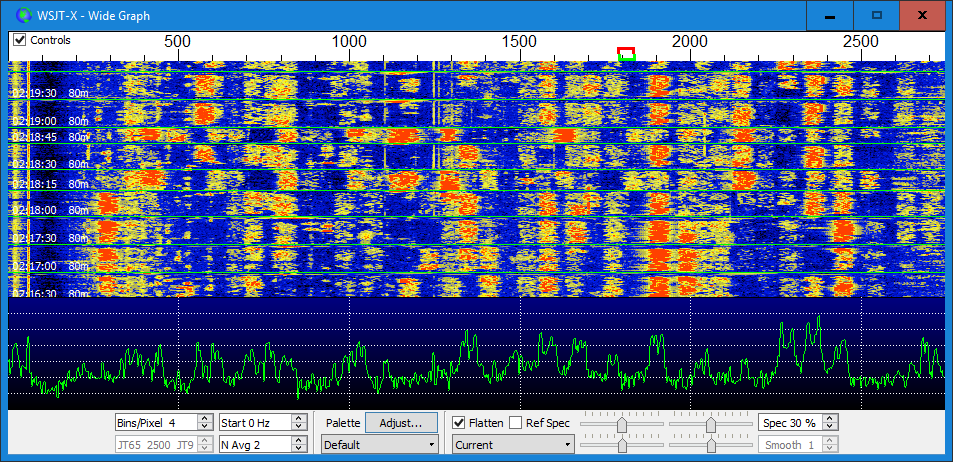Click the 02:19:30 80m waterfall timestamp
This screenshot has height=462, width=953.
coord(50,93)
